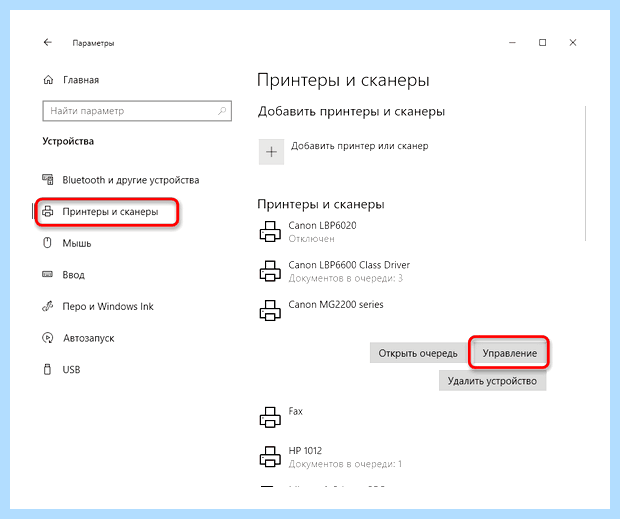Click the Устройства sidebar heading
The height and width of the screenshot is (519, 620).
pyautogui.click(x=68, y=141)
